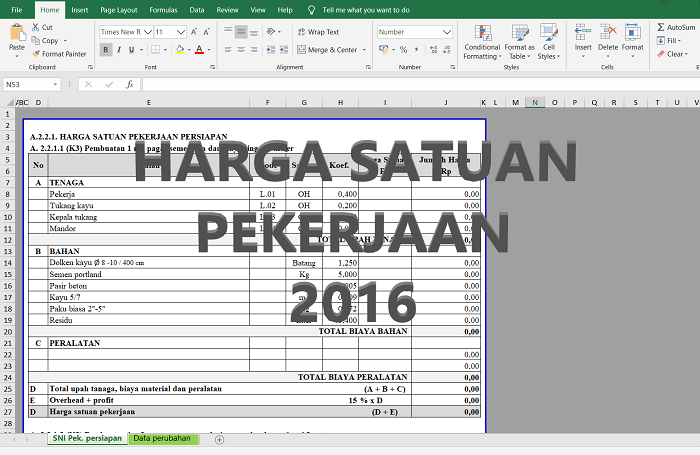Click cell containing Tukang kayu
Image resolution: width=700 pixels, height=455 pixels.
coord(149,205)
